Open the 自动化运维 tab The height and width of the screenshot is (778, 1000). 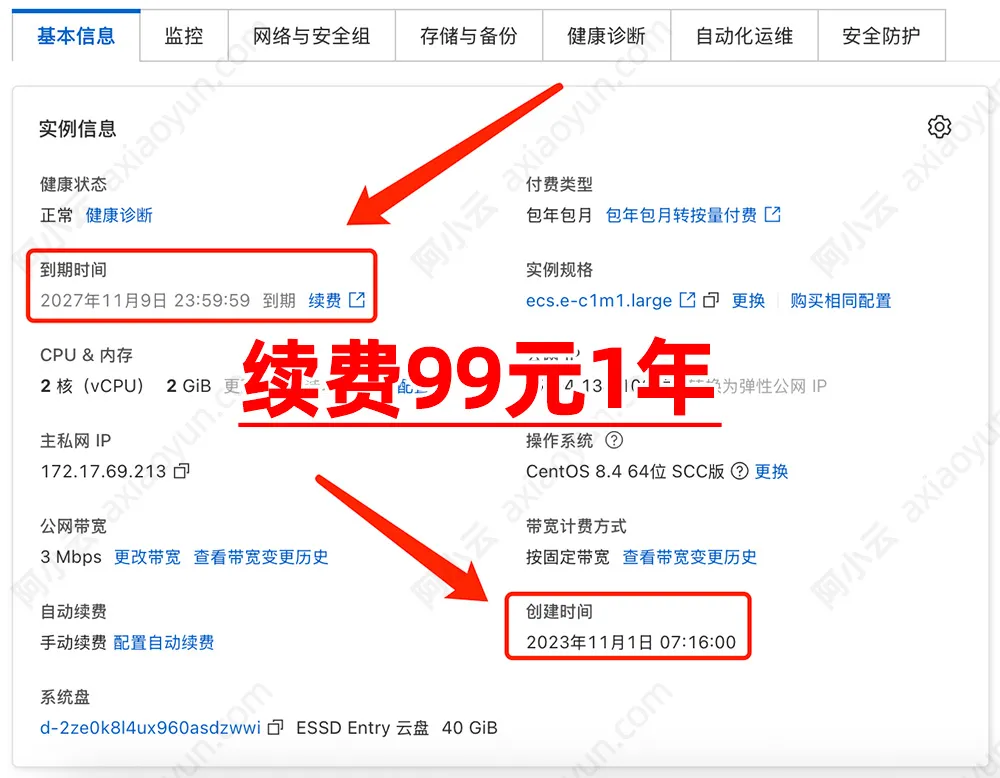pyautogui.click(x=744, y=34)
